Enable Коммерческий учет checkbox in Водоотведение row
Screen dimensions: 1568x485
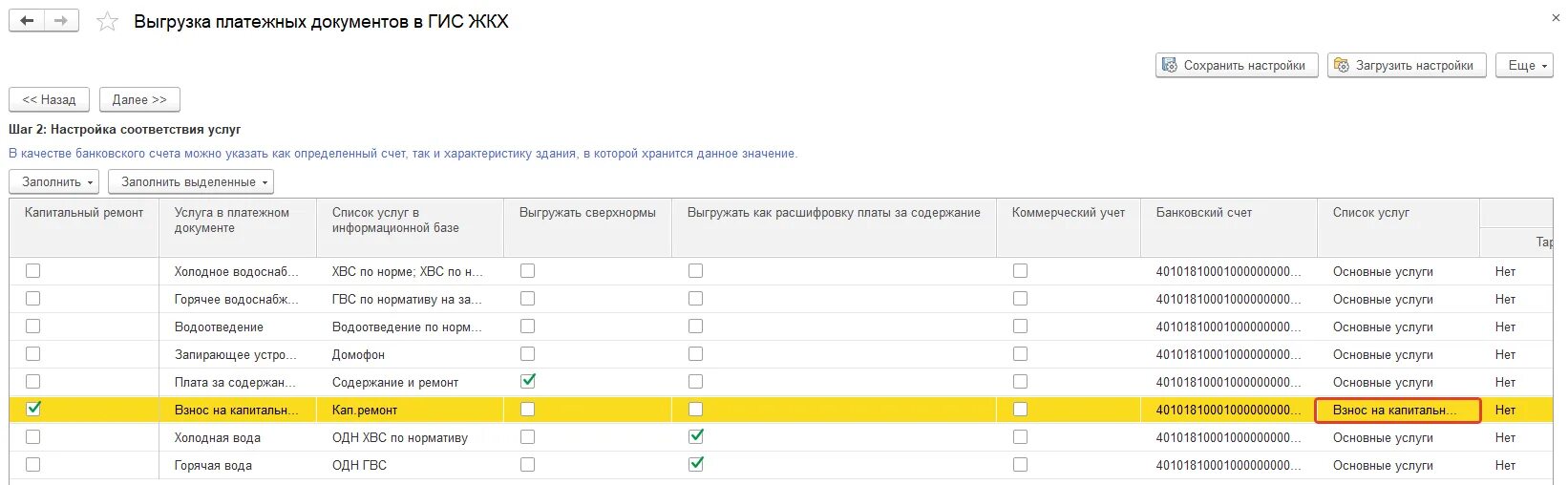(x=1020, y=327)
